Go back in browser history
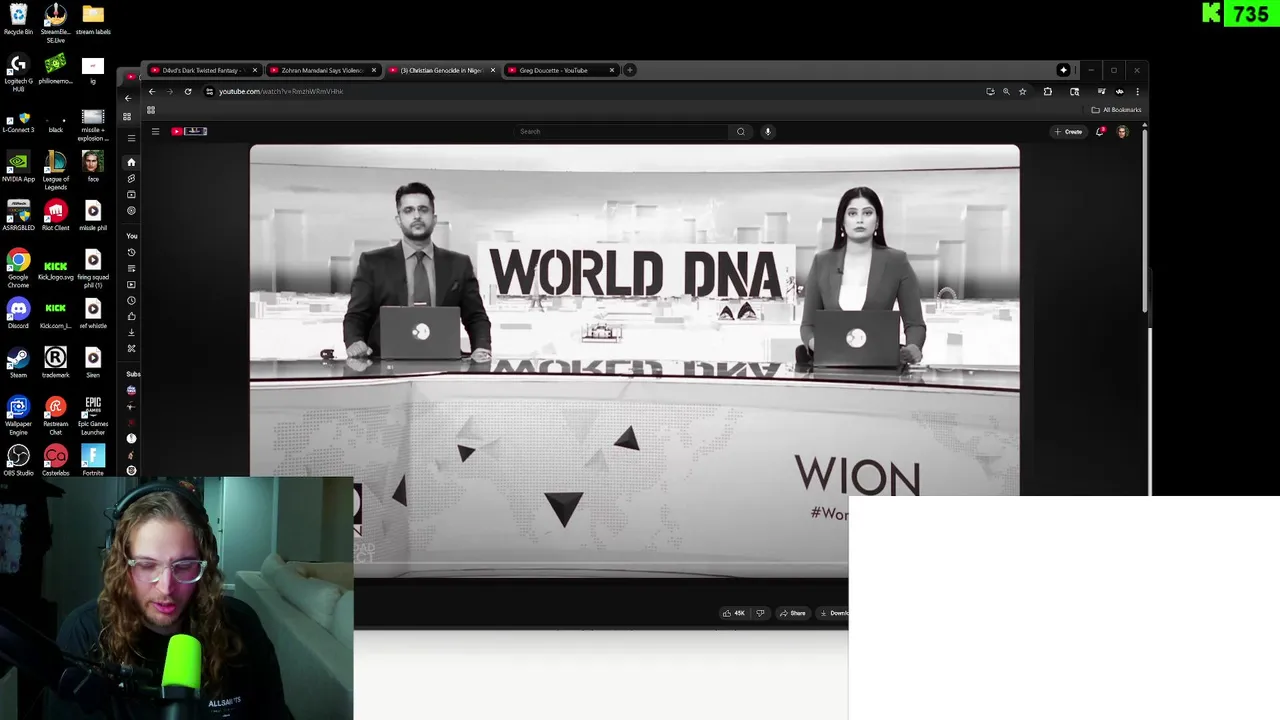 pos(152,91)
